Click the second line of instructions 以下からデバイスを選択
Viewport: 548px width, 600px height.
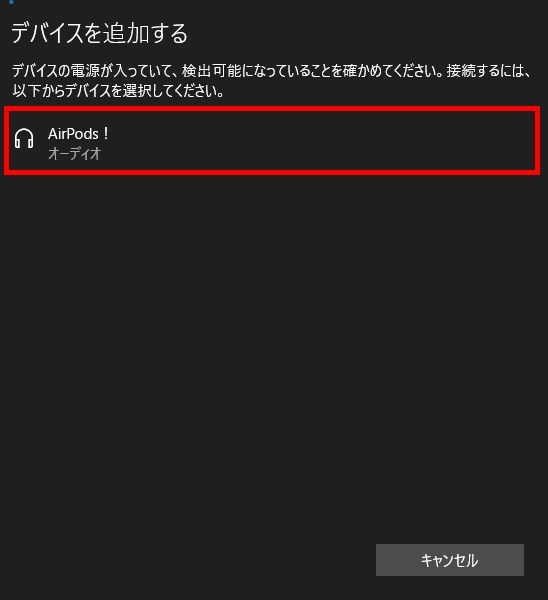point(118,91)
